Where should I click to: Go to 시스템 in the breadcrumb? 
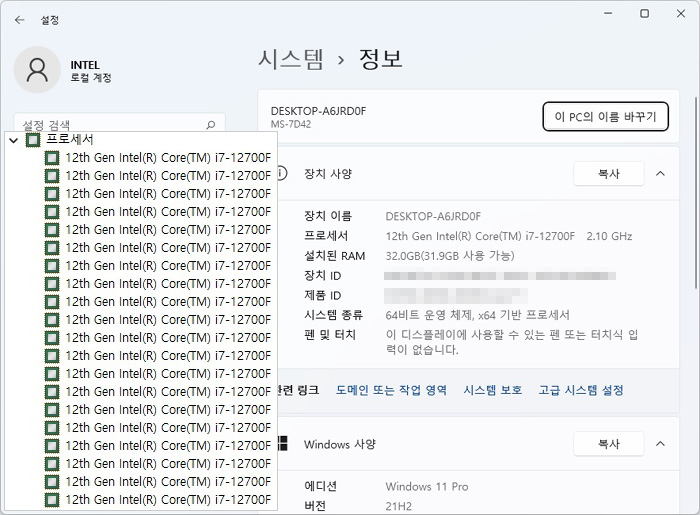click(291, 59)
